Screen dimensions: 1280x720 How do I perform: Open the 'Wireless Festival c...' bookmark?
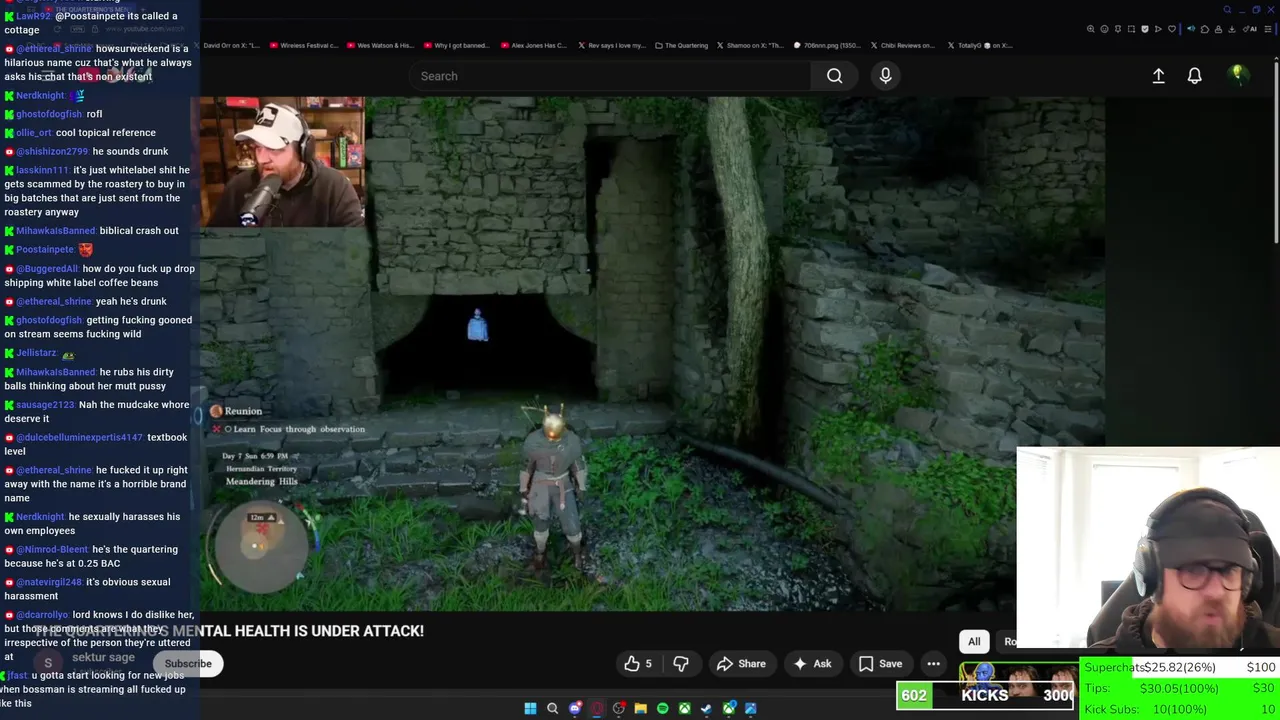[x=303, y=45]
